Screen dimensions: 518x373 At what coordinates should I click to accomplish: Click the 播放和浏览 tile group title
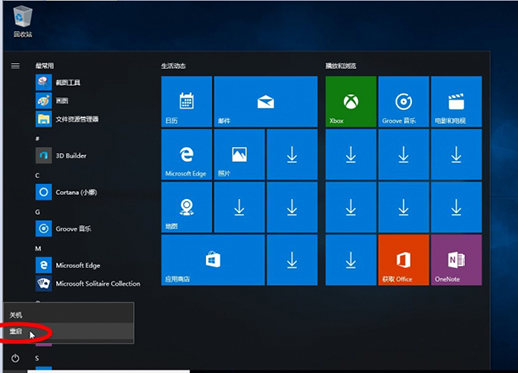pyautogui.click(x=341, y=66)
